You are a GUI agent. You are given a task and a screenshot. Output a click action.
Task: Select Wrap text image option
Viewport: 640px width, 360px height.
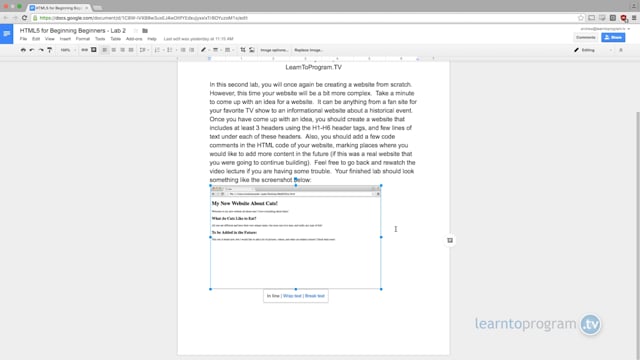[292, 296]
